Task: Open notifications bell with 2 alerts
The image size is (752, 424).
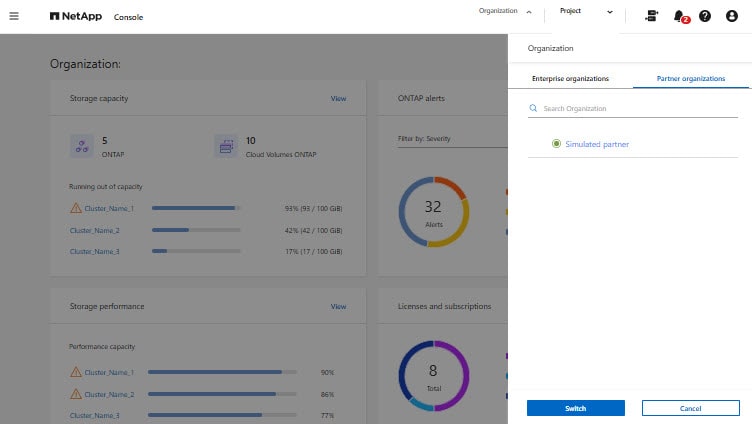Action: click(x=680, y=16)
